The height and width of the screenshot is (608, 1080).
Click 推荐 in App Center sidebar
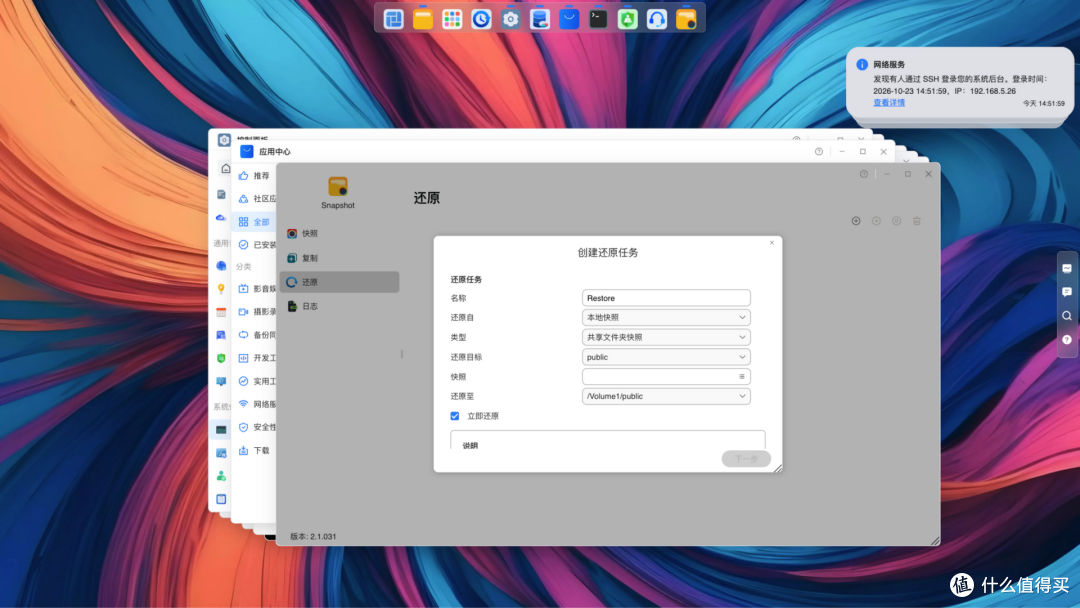(255, 176)
